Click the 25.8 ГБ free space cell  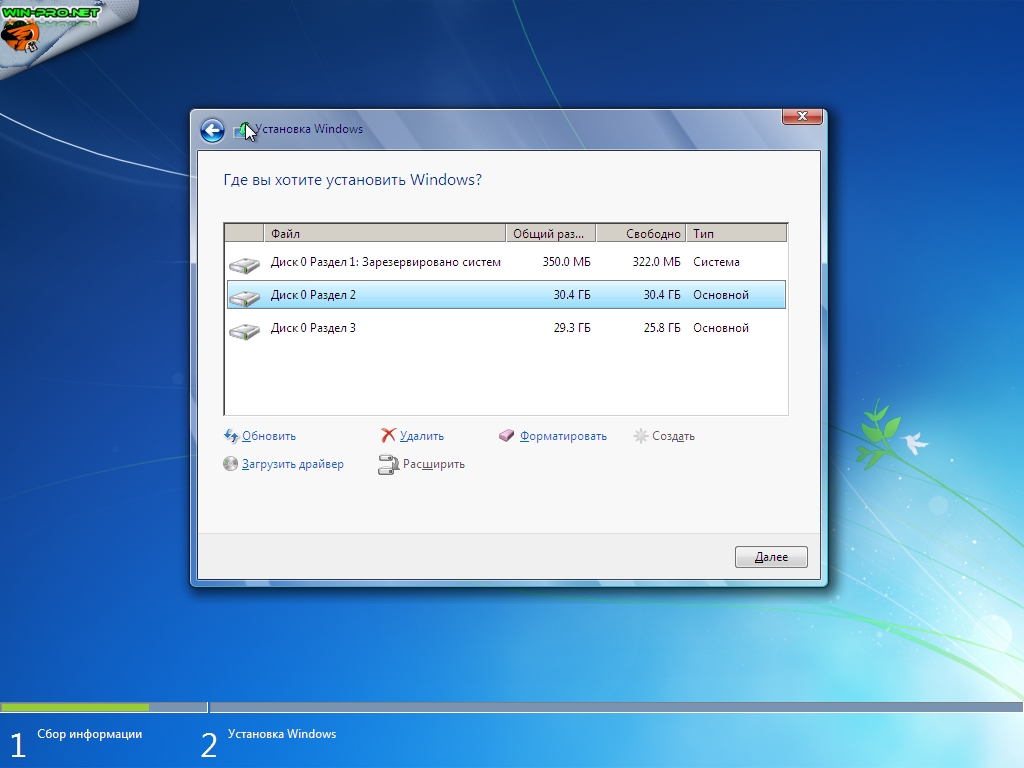point(662,328)
